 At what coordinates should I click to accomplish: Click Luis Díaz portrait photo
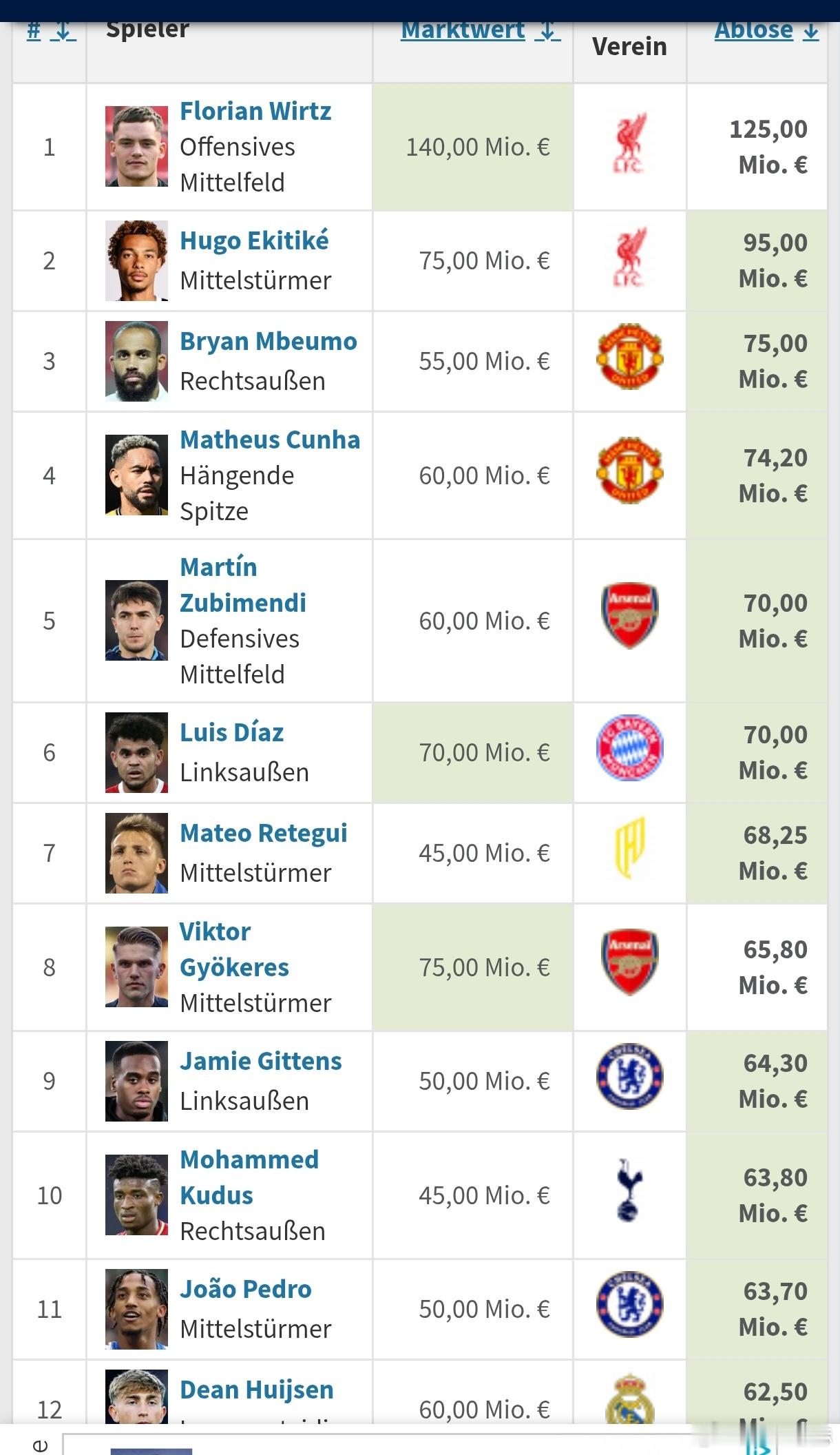tap(136, 752)
